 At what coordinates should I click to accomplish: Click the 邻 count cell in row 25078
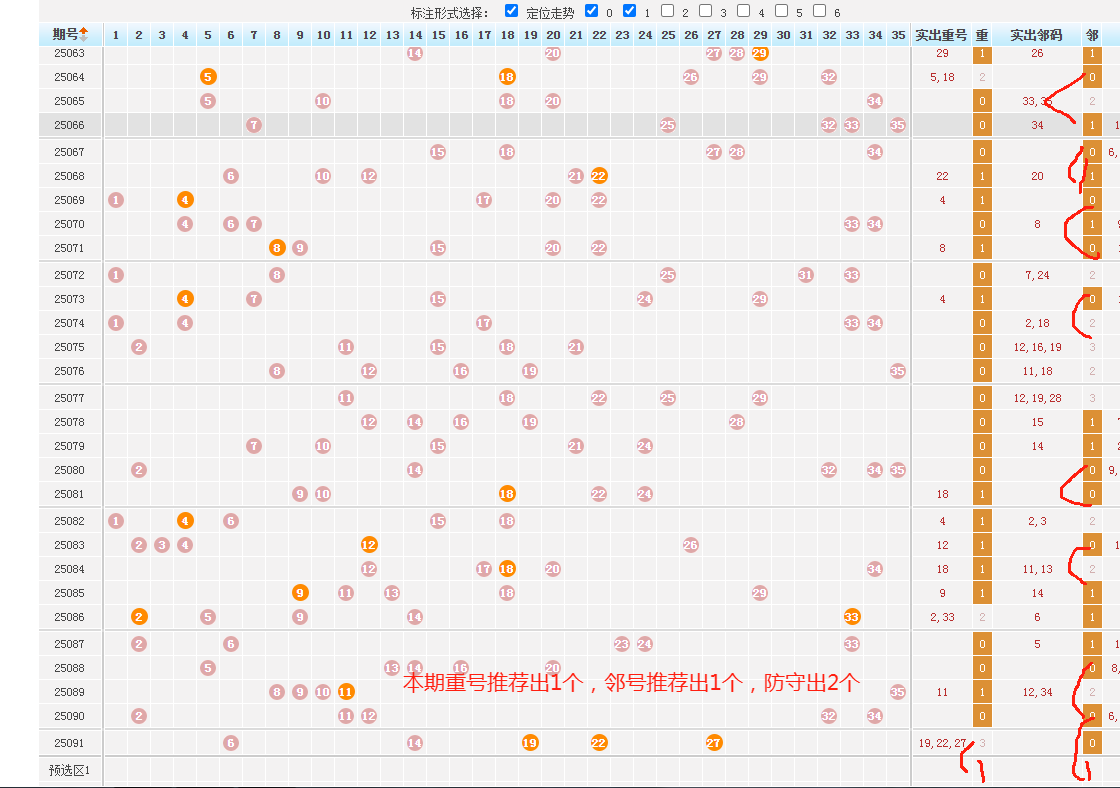pos(1092,422)
